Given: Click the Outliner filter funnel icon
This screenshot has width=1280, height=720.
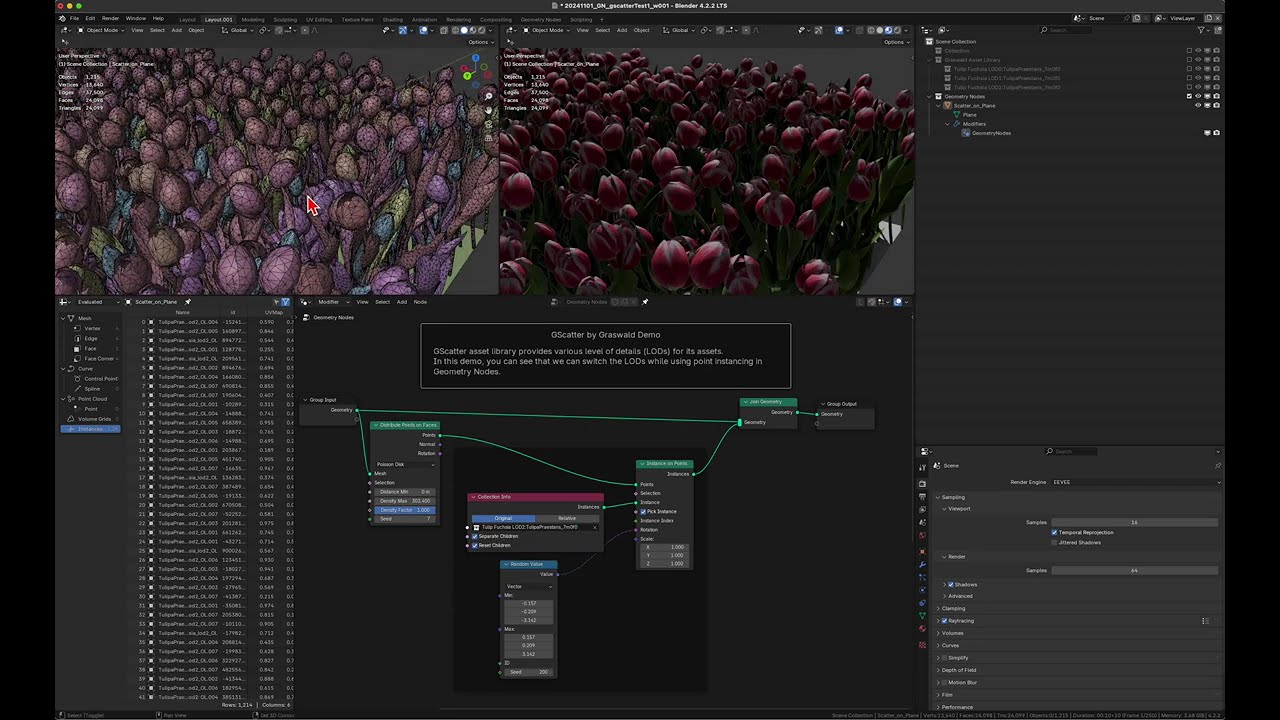Looking at the screenshot, I should [1201, 30].
